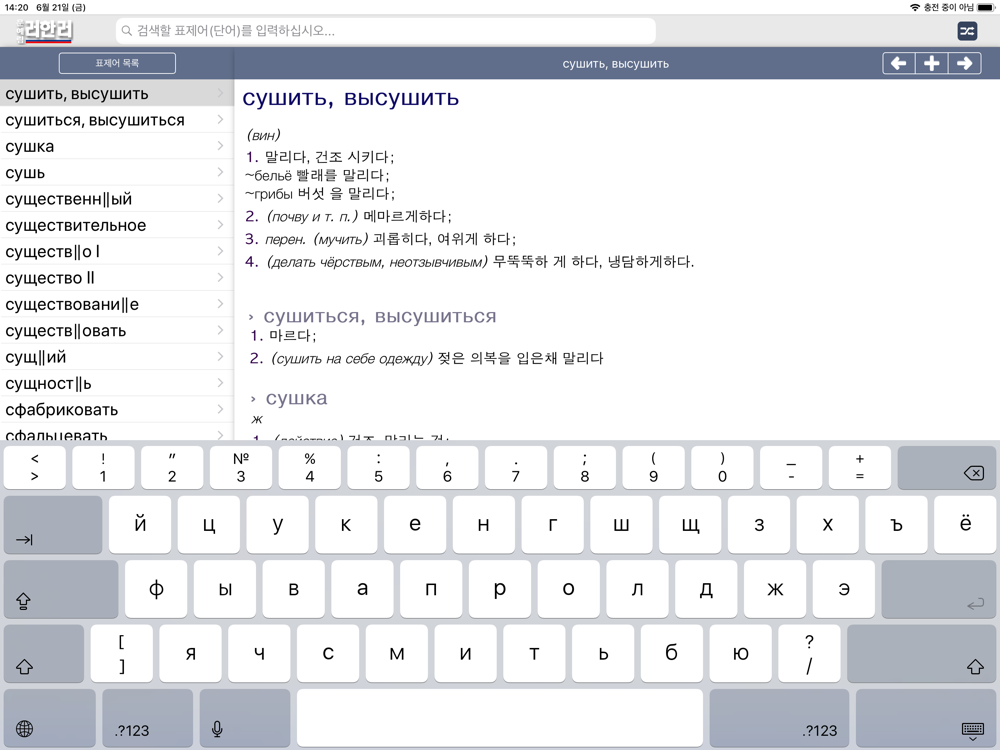
Task: Open chevron beside сущность in list
Action: pyautogui.click(x=221, y=383)
